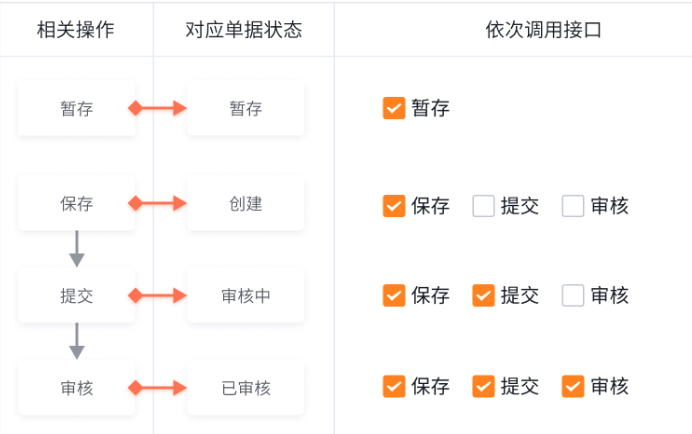
Task: Uncheck the 暂存 interface checkbox
Action: [394, 108]
